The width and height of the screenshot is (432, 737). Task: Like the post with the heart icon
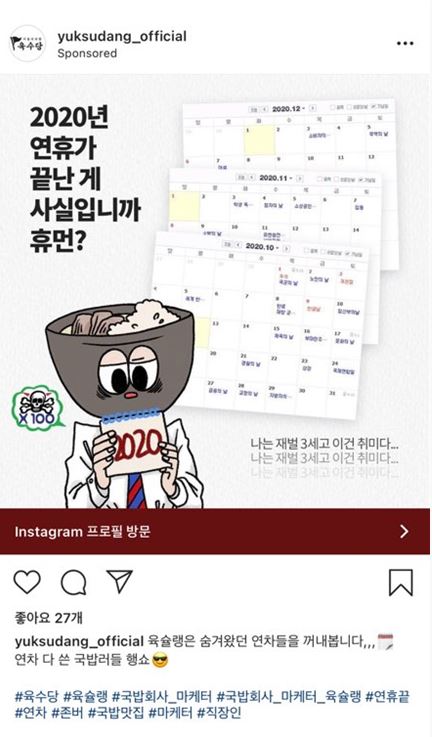coord(27,582)
